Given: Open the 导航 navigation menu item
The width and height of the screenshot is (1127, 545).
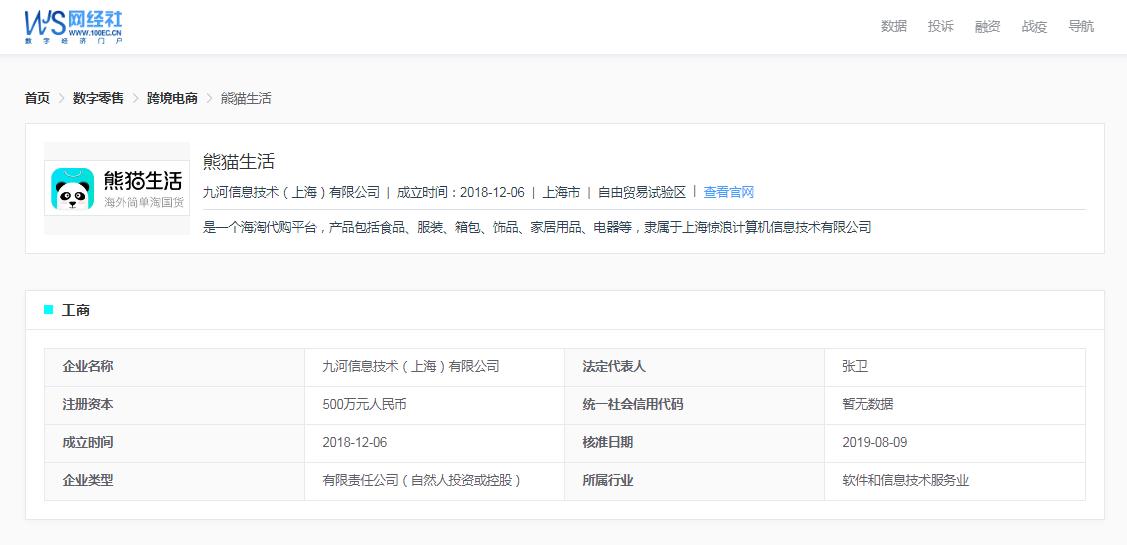Looking at the screenshot, I should (1080, 27).
